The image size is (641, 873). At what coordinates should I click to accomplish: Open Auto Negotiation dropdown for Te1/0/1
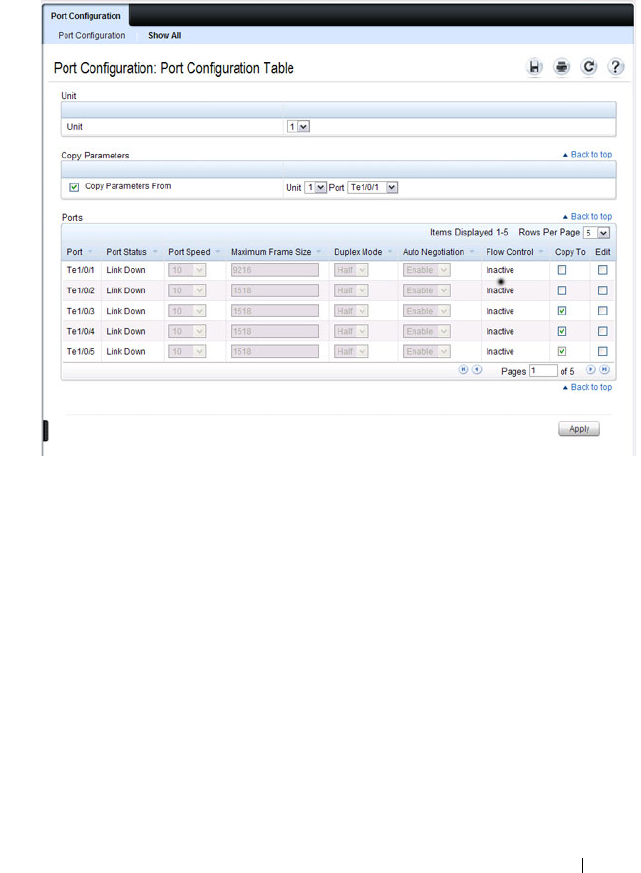point(427,270)
